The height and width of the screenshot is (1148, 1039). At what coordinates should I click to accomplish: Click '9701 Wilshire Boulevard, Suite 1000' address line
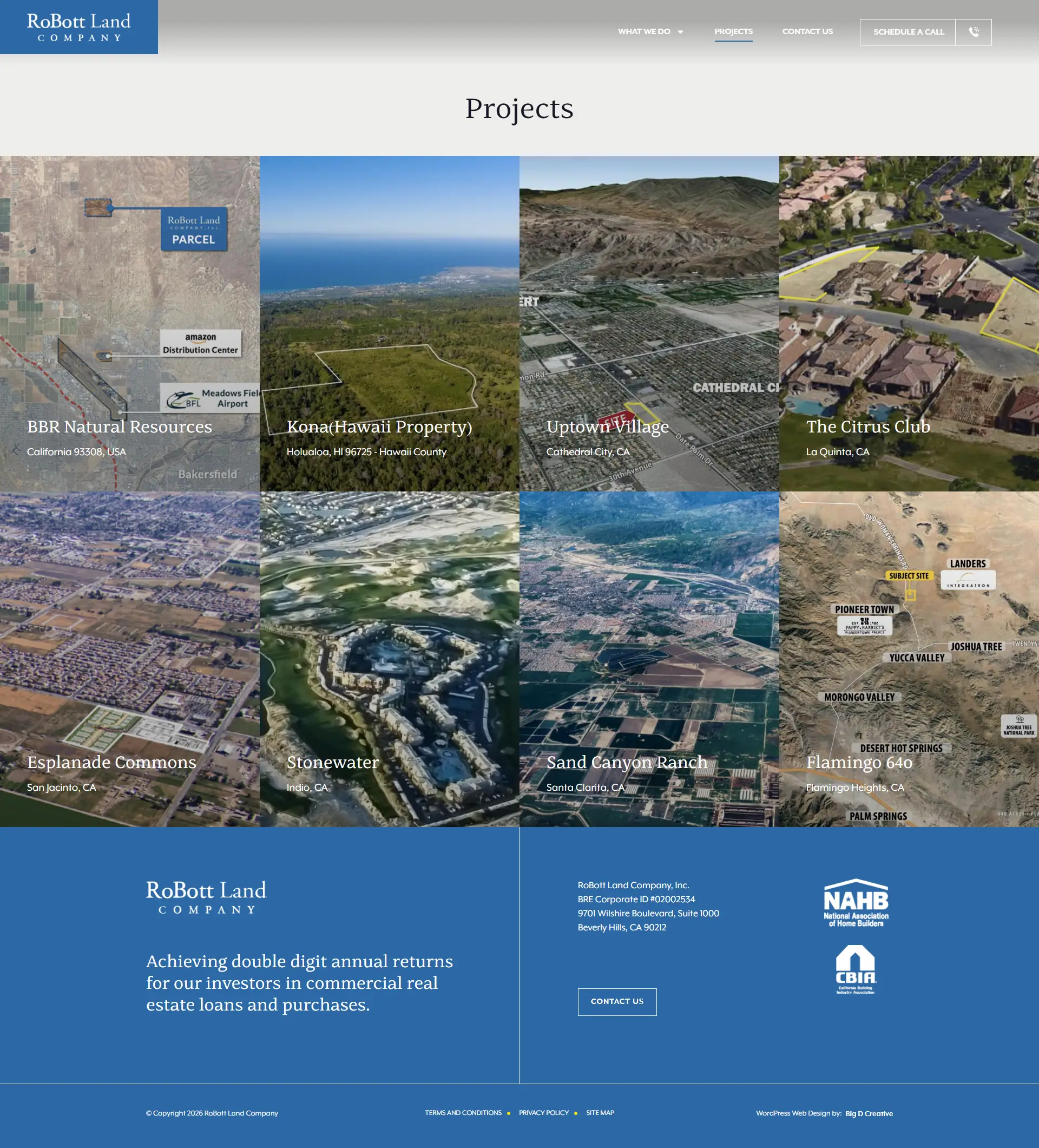click(x=648, y=914)
